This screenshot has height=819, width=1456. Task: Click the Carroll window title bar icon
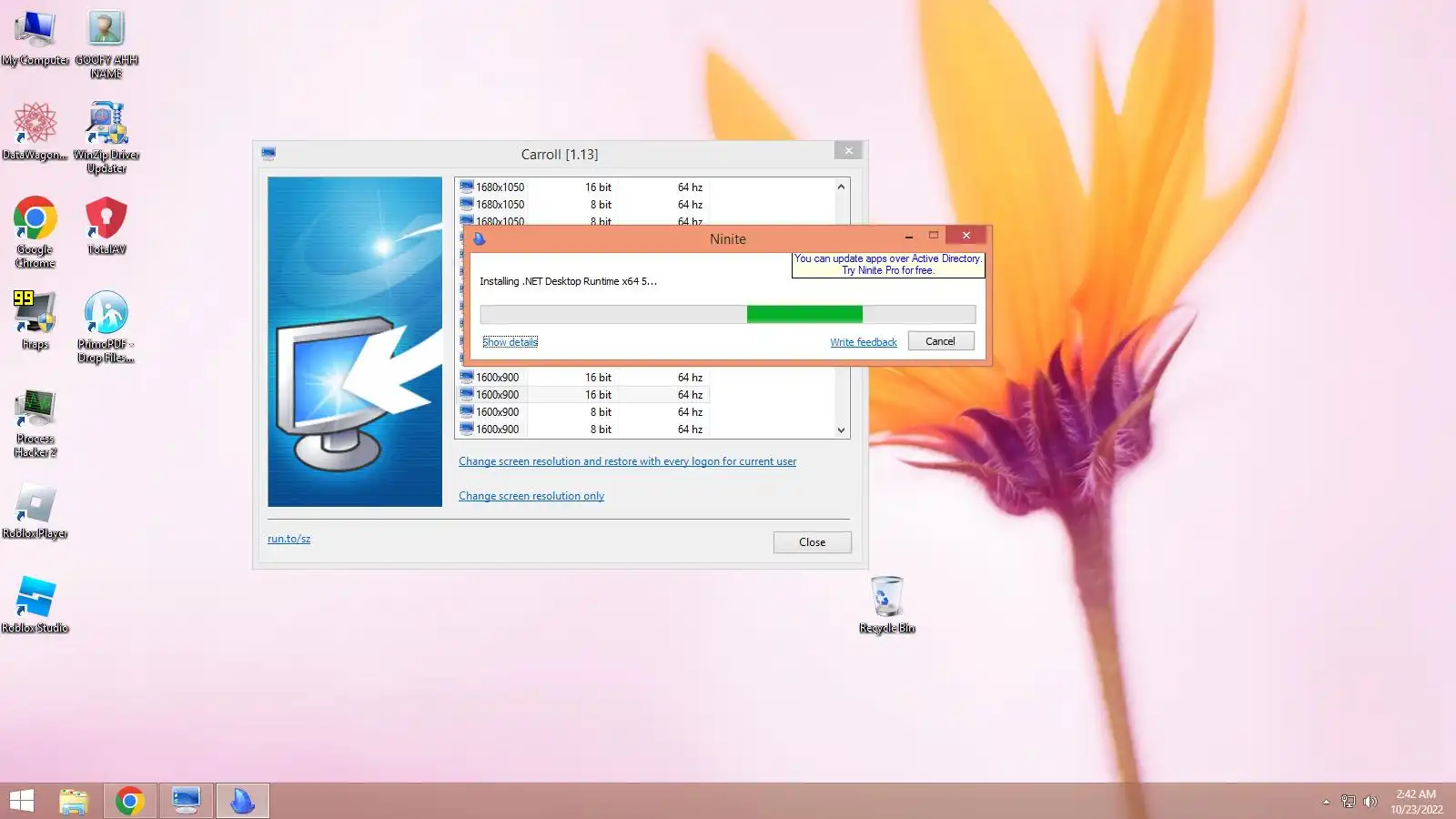[x=268, y=154]
